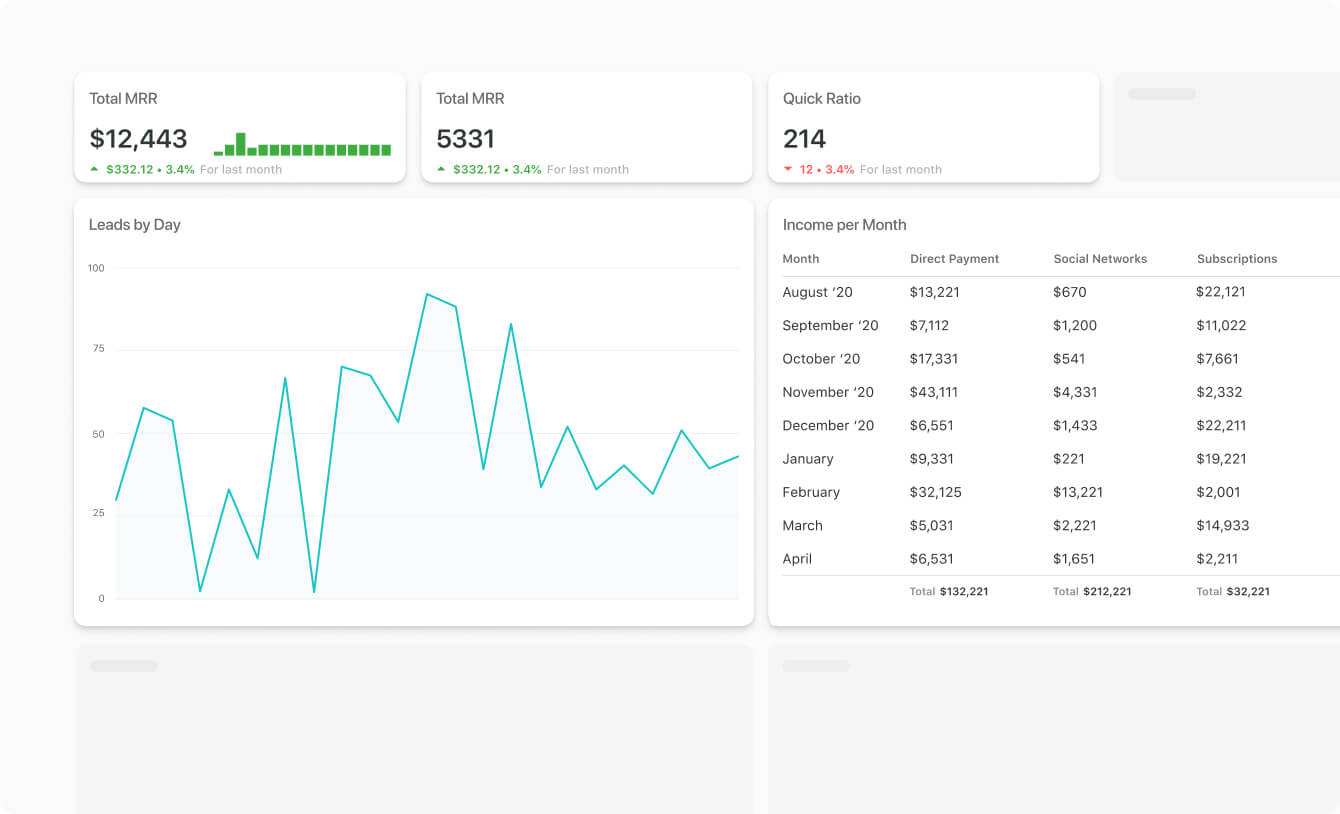
Task: Click the green up arrow under $12,443
Action: (95, 169)
